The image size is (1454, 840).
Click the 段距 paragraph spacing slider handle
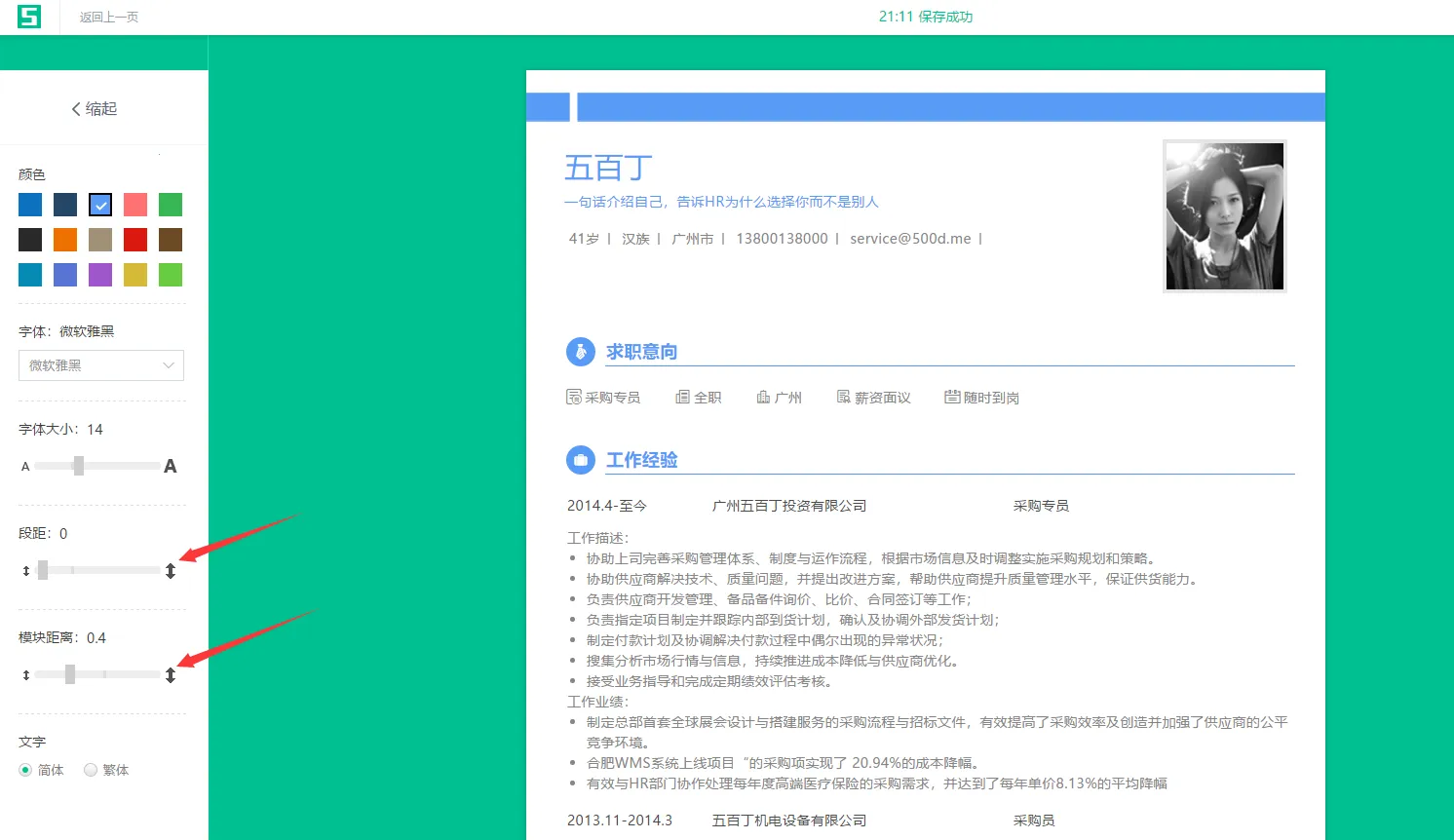pos(43,570)
